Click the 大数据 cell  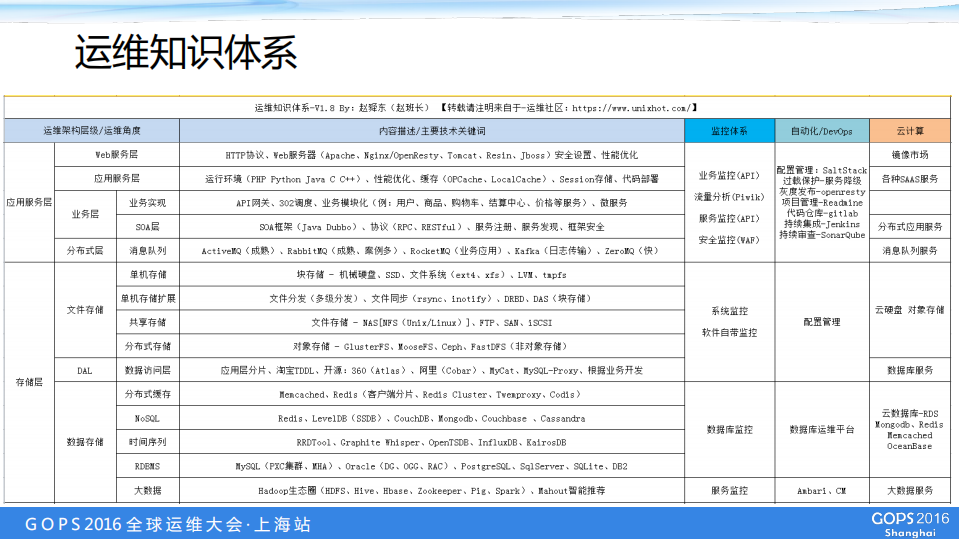point(147,491)
